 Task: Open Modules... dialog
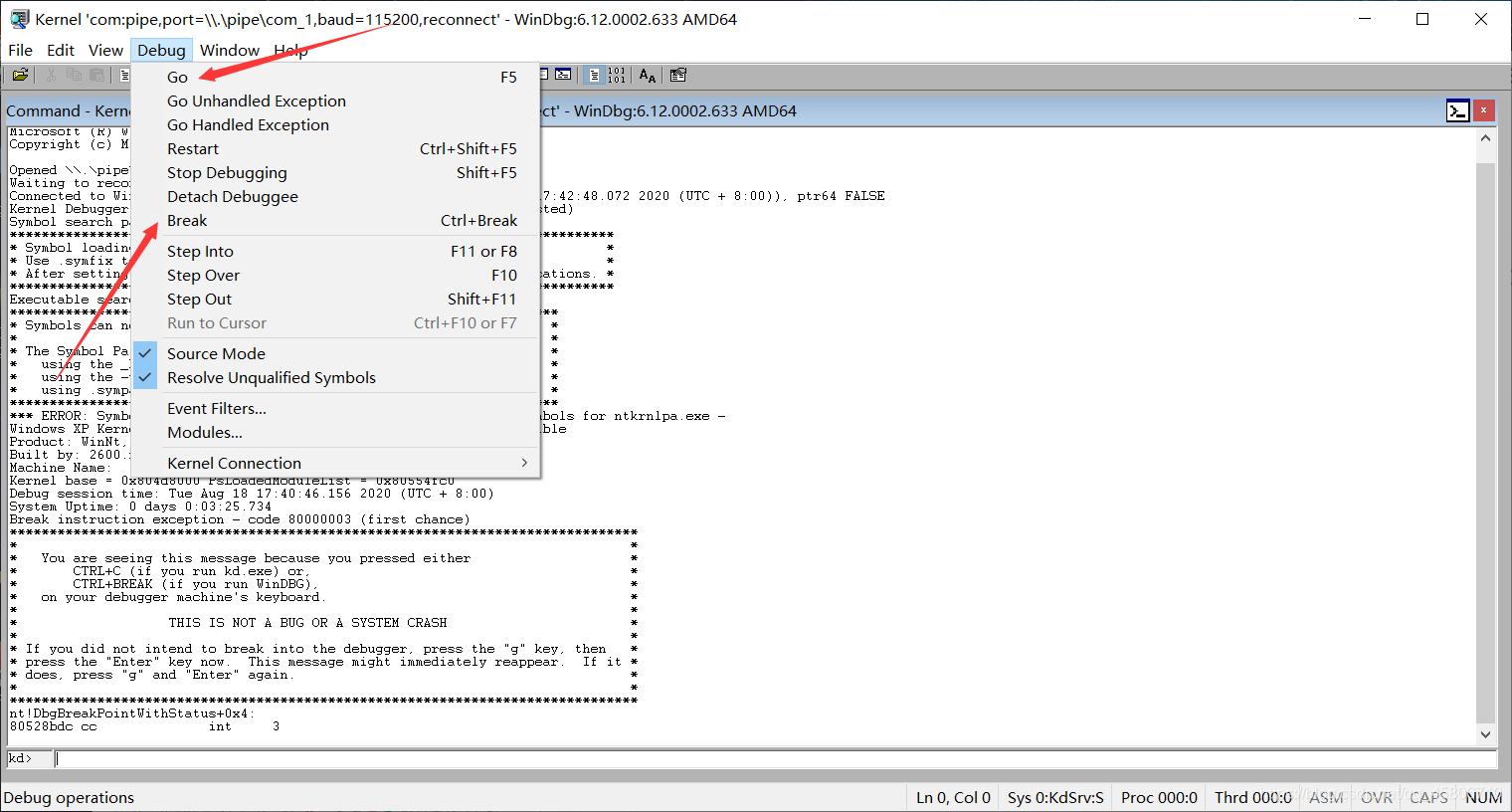click(335, 432)
